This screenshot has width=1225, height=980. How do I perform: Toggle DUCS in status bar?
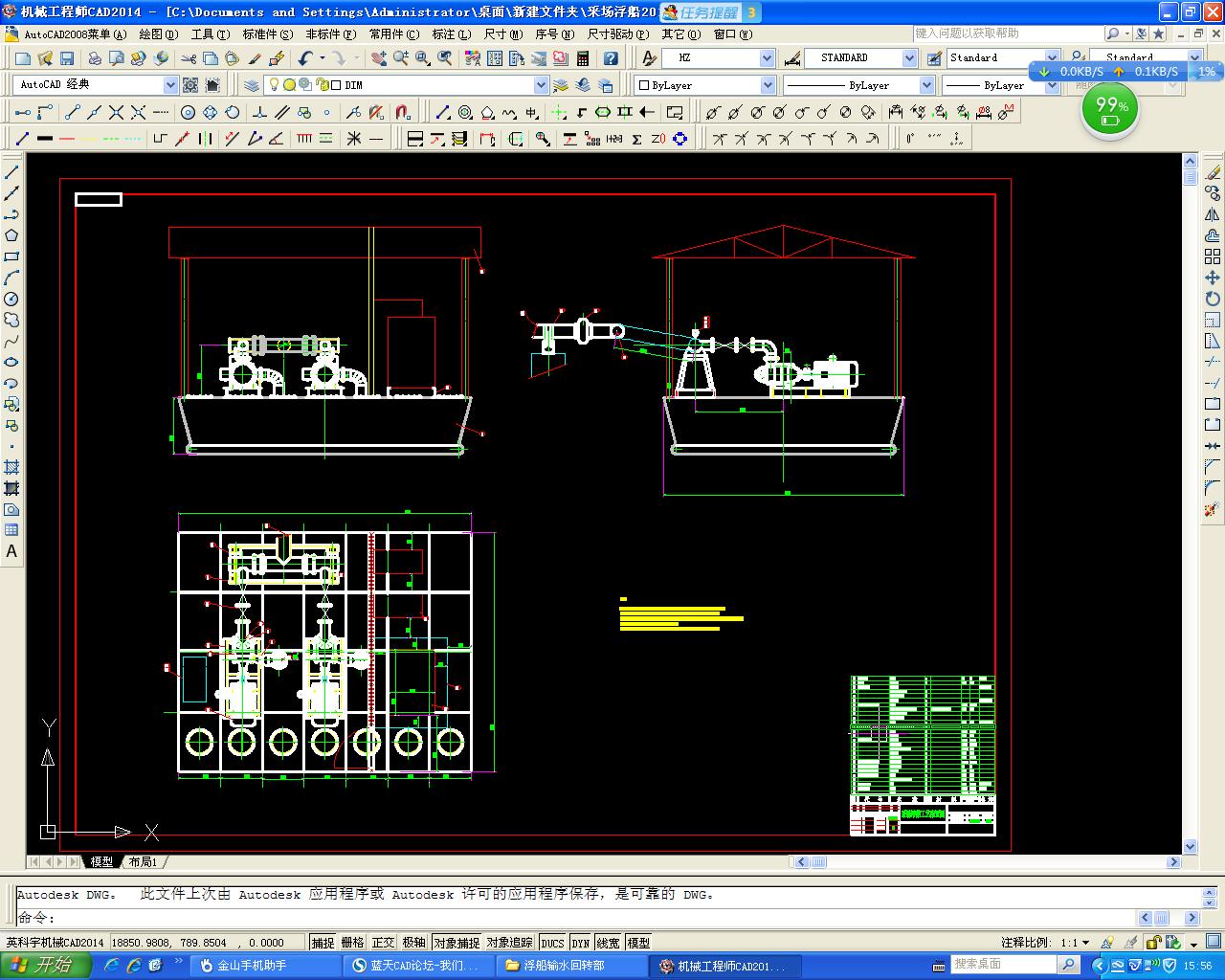point(552,943)
